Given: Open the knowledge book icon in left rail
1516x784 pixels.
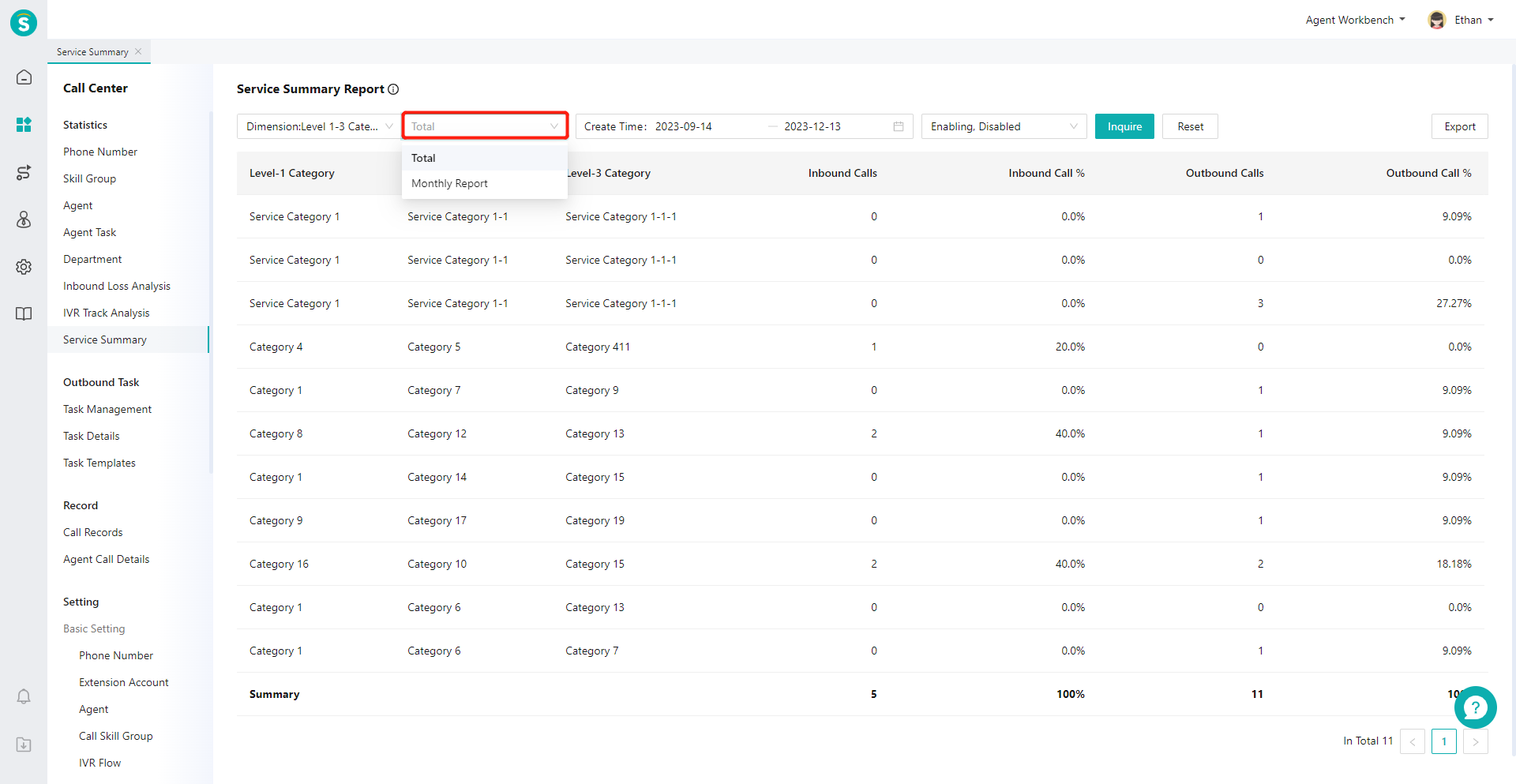Looking at the screenshot, I should [x=24, y=314].
